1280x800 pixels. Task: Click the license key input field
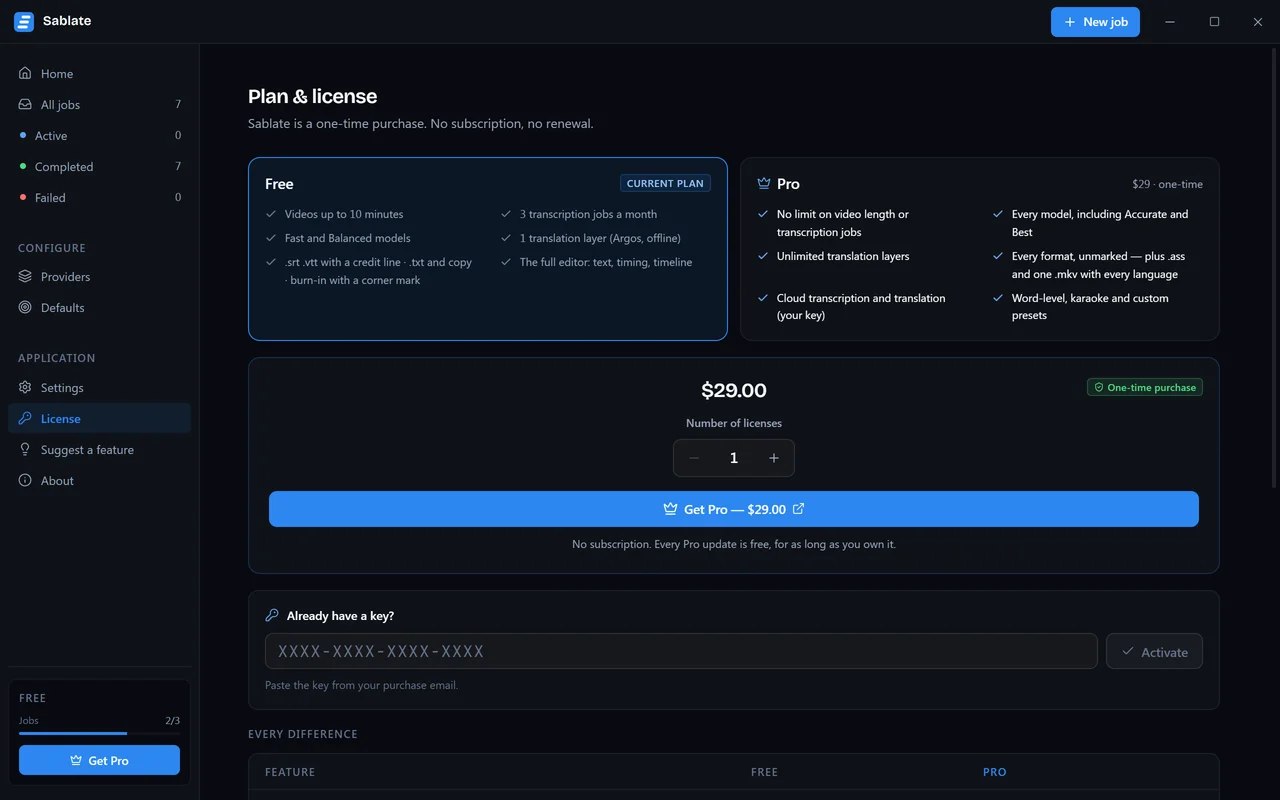coord(681,651)
